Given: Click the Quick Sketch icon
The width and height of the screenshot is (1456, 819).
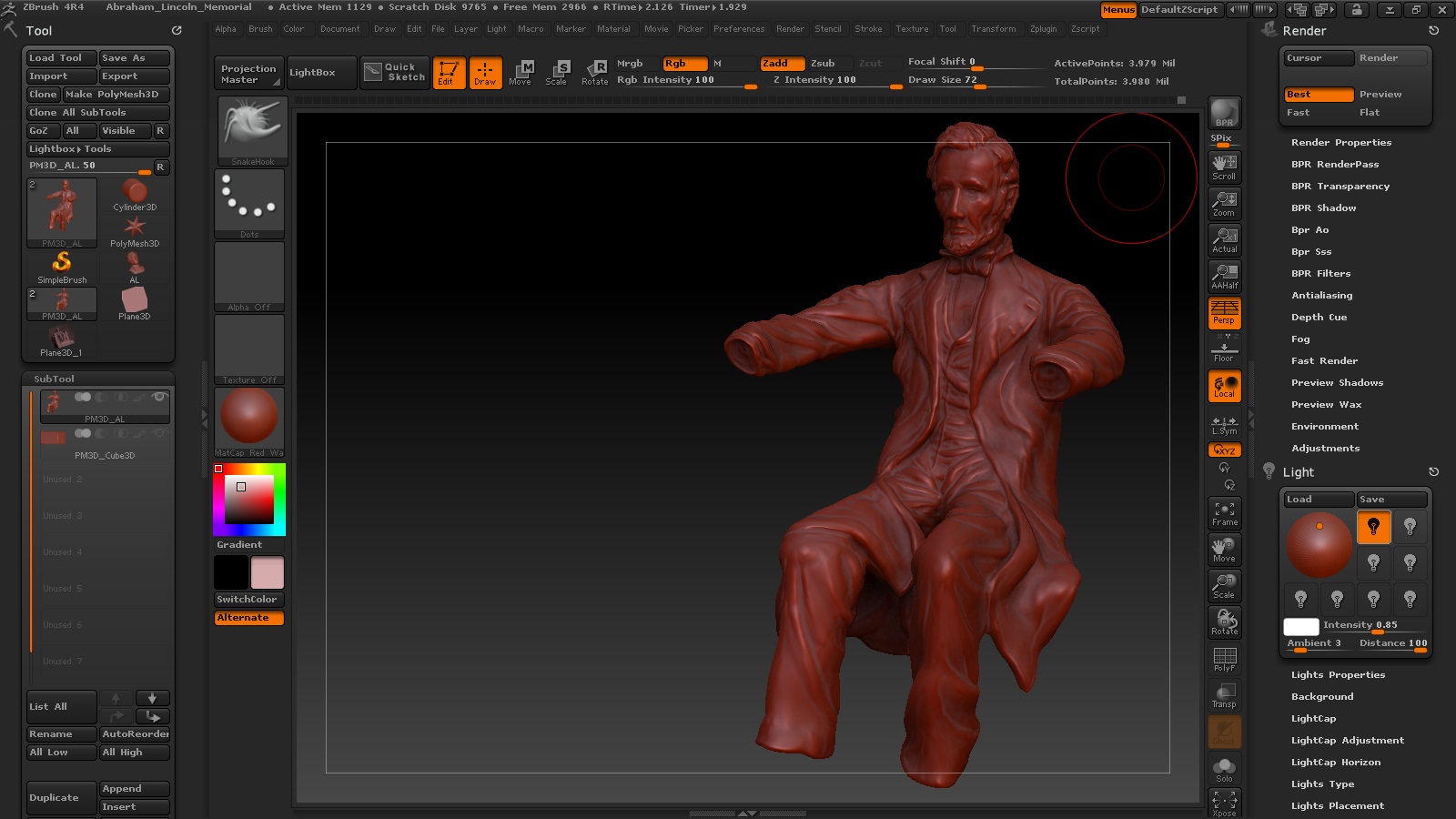Looking at the screenshot, I should pyautogui.click(x=395, y=73).
